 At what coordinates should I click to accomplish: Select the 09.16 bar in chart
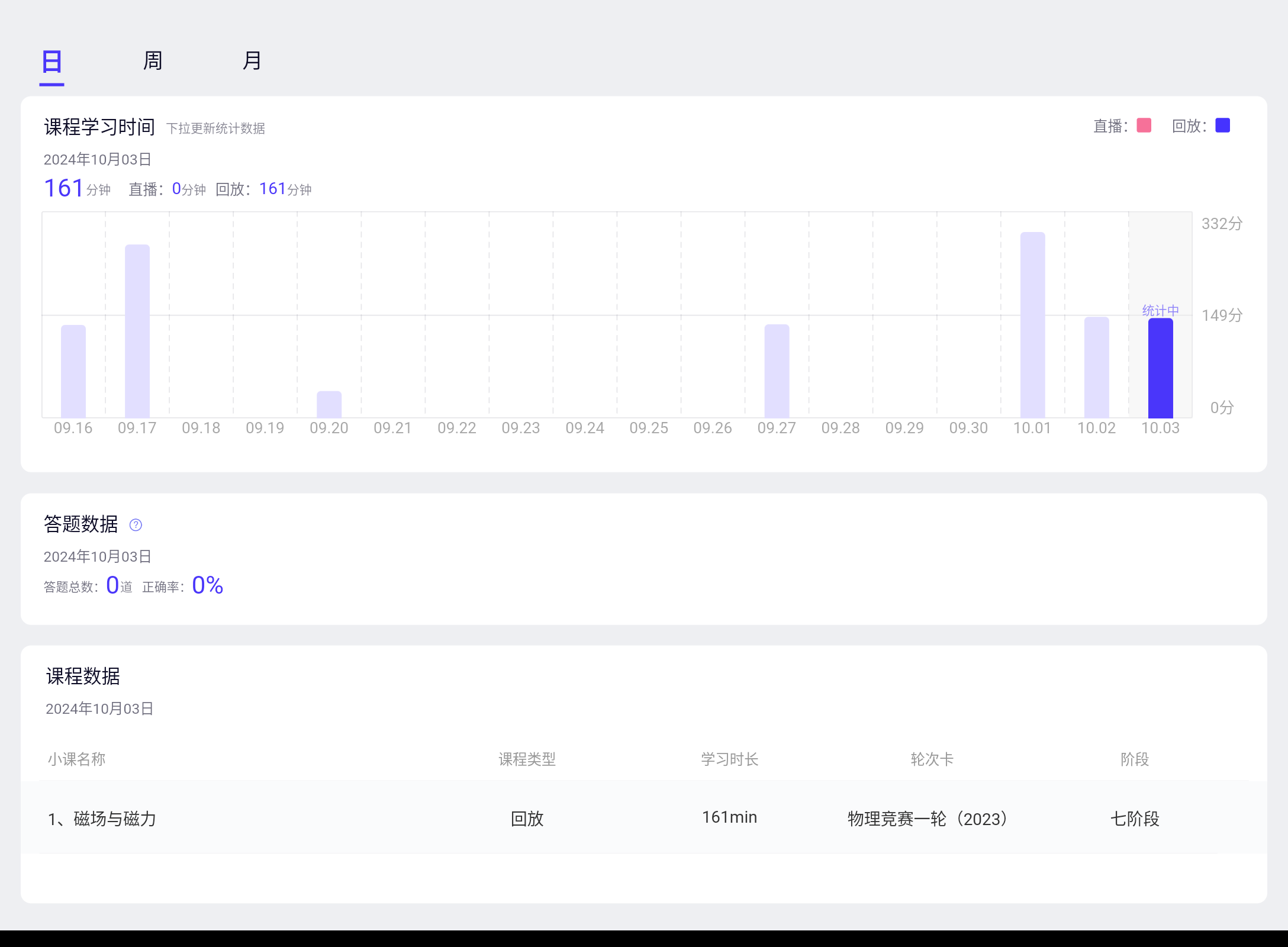[x=73, y=371]
